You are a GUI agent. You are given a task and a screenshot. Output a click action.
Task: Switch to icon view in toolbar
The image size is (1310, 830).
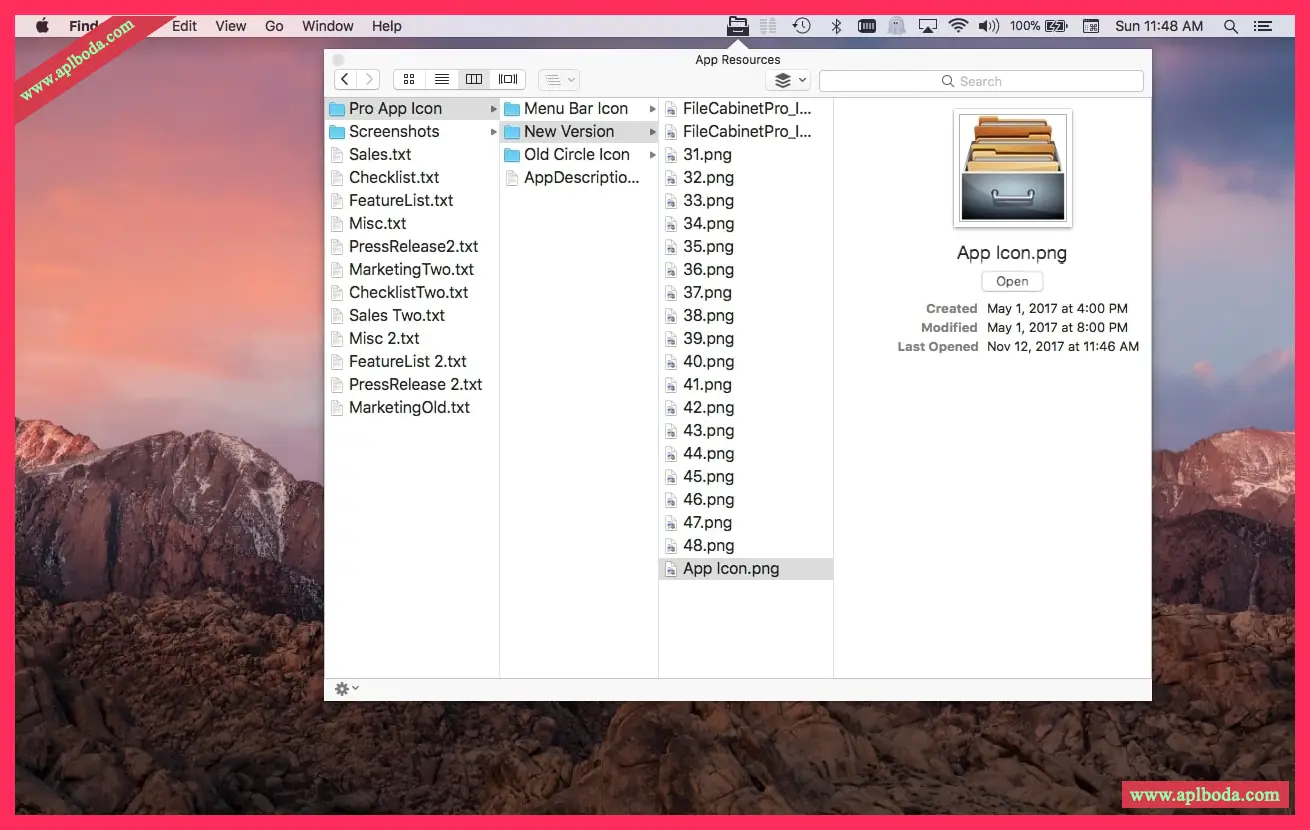[x=409, y=80]
